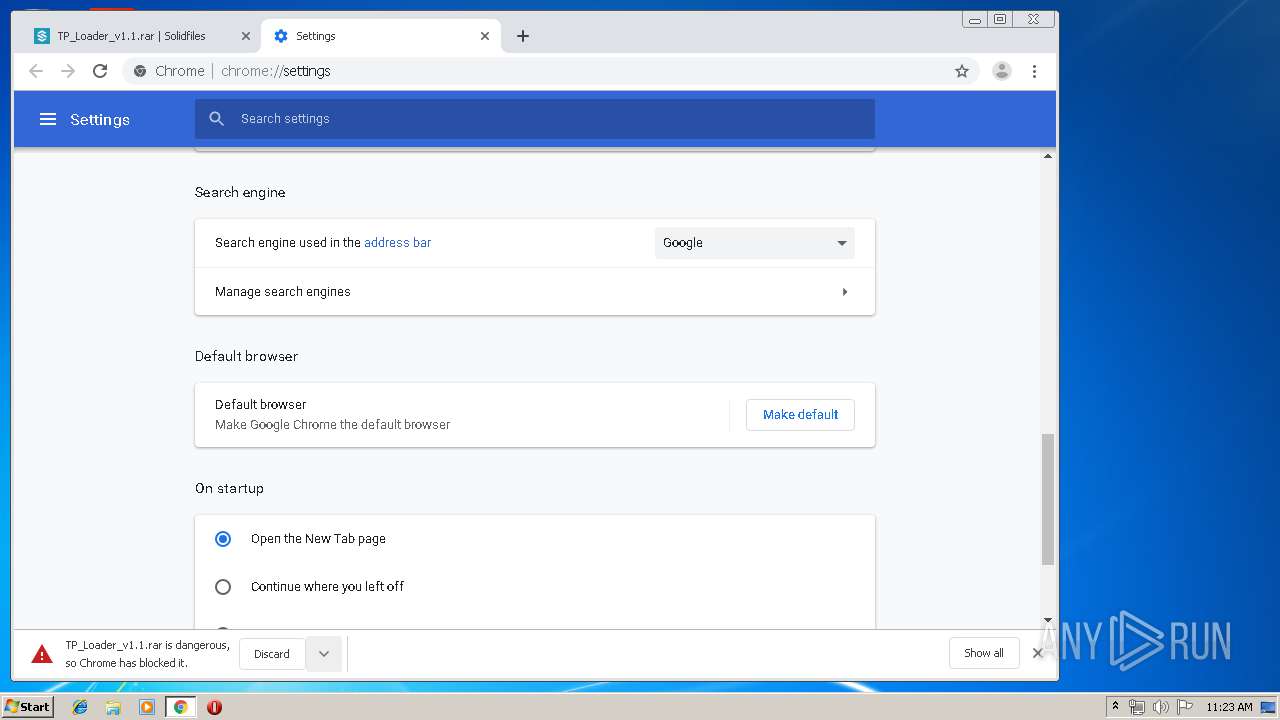Bookmark this page with the star icon
This screenshot has width=1280, height=720.
pos(962,71)
